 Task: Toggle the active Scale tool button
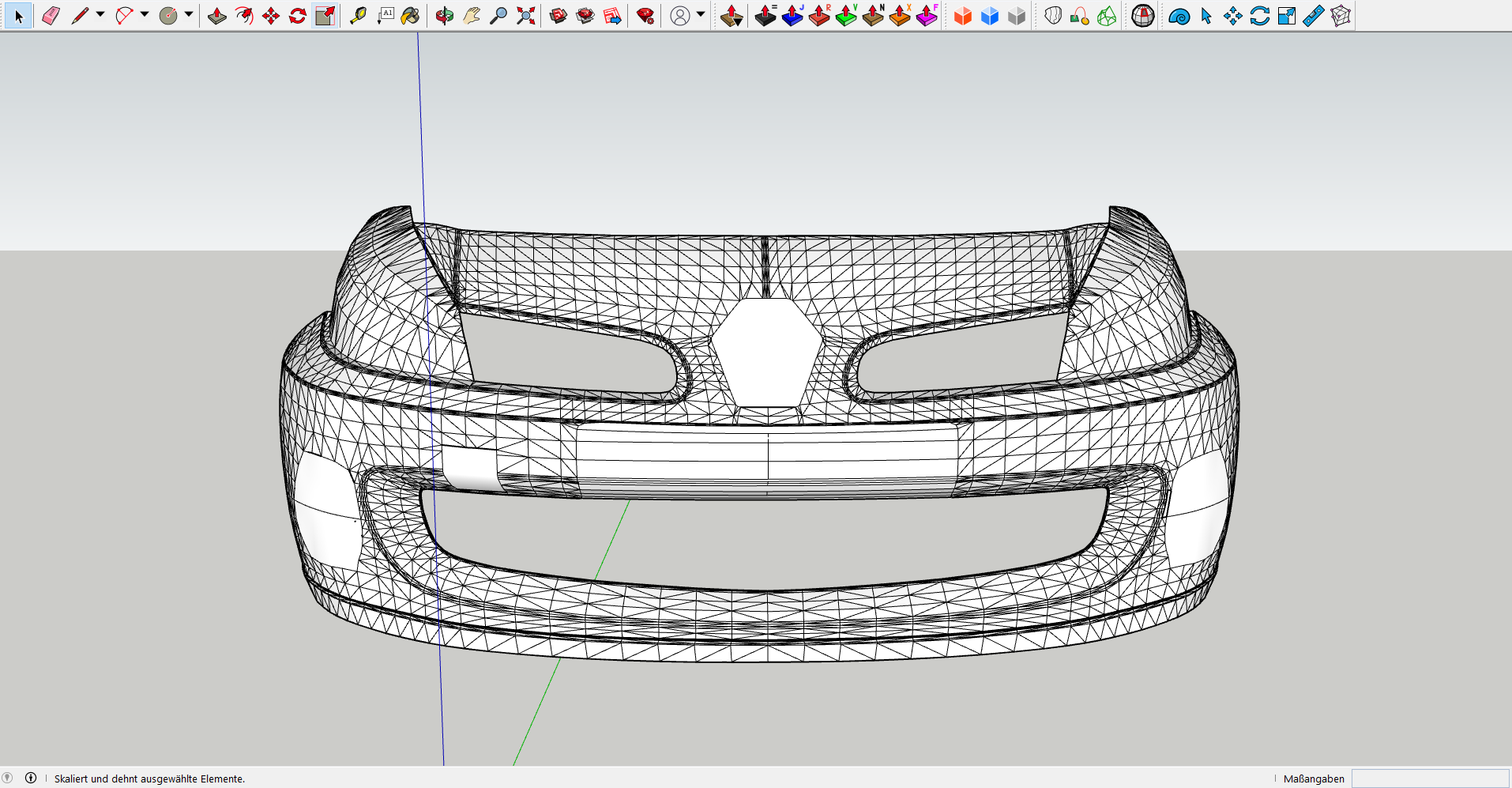point(325,16)
